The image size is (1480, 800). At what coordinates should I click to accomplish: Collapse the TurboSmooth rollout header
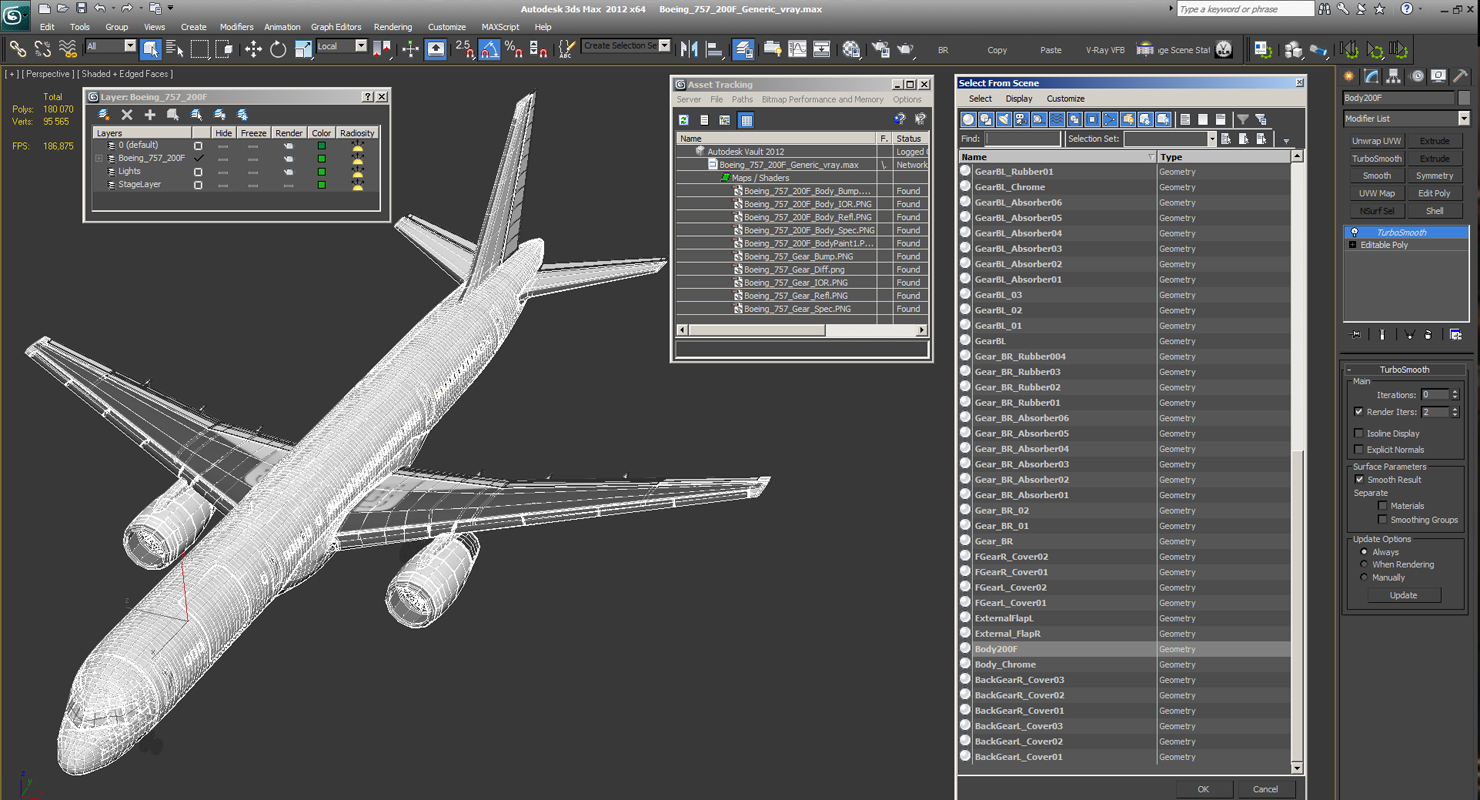pyautogui.click(x=1405, y=370)
